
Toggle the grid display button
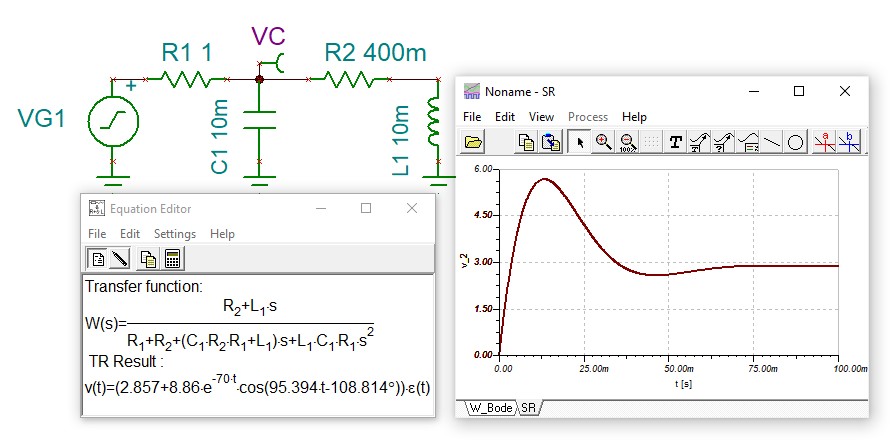pyautogui.click(x=651, y=142)
